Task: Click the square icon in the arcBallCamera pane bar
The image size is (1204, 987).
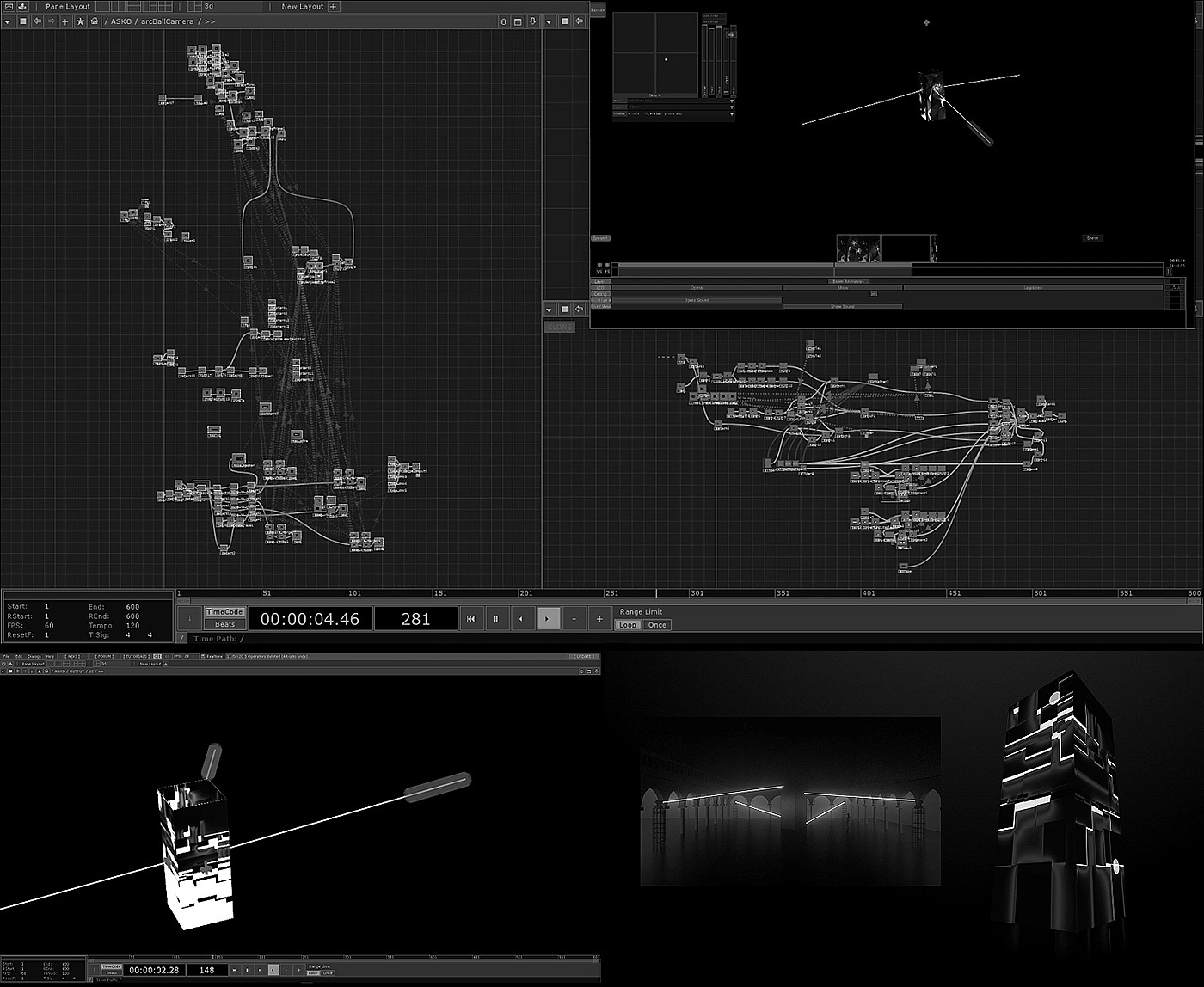Action: pos(22,21)
